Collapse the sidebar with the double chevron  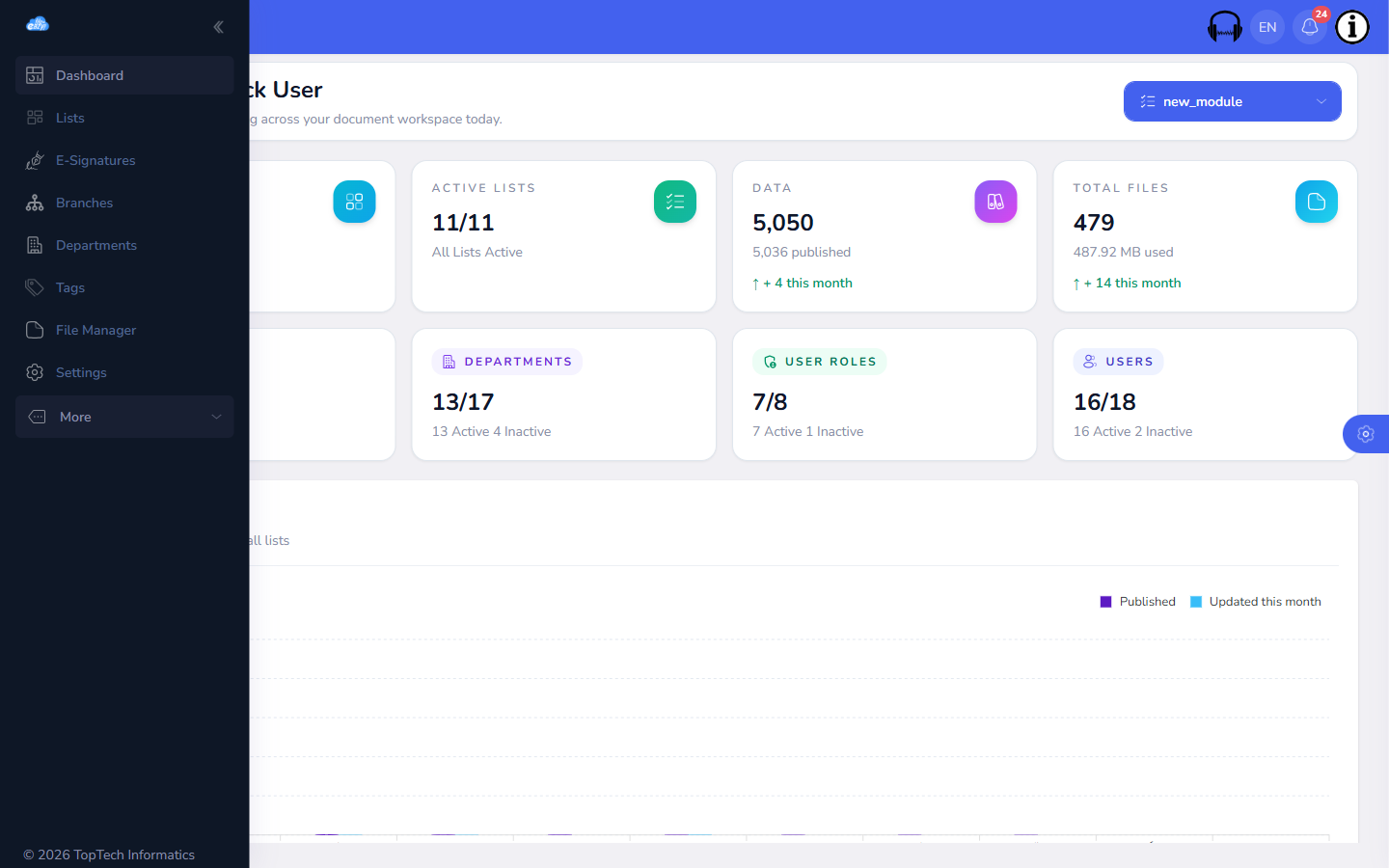click(218, 27)
